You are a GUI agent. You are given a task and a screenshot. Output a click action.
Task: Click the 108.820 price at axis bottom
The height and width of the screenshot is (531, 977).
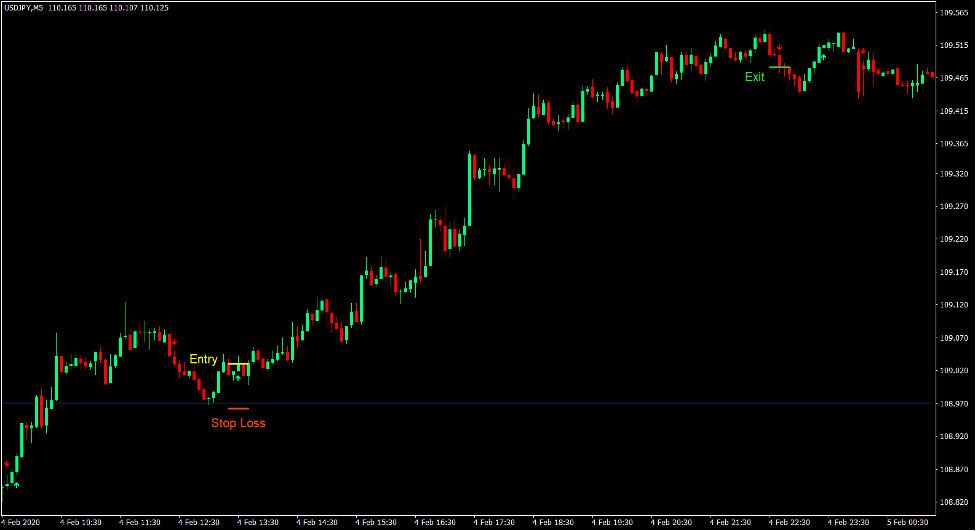pos(953,502)
